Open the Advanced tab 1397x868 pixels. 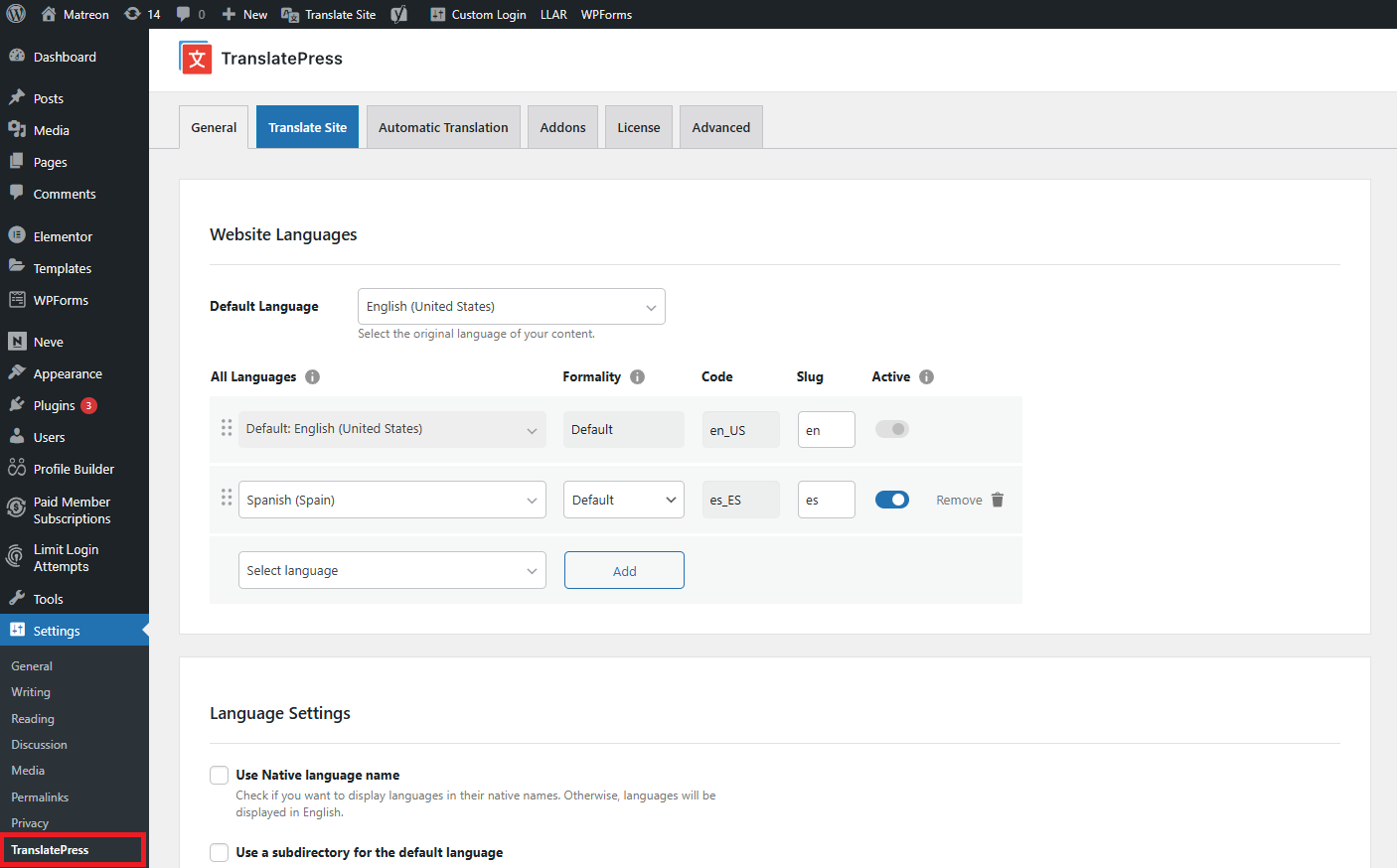[x=721, y=127]
